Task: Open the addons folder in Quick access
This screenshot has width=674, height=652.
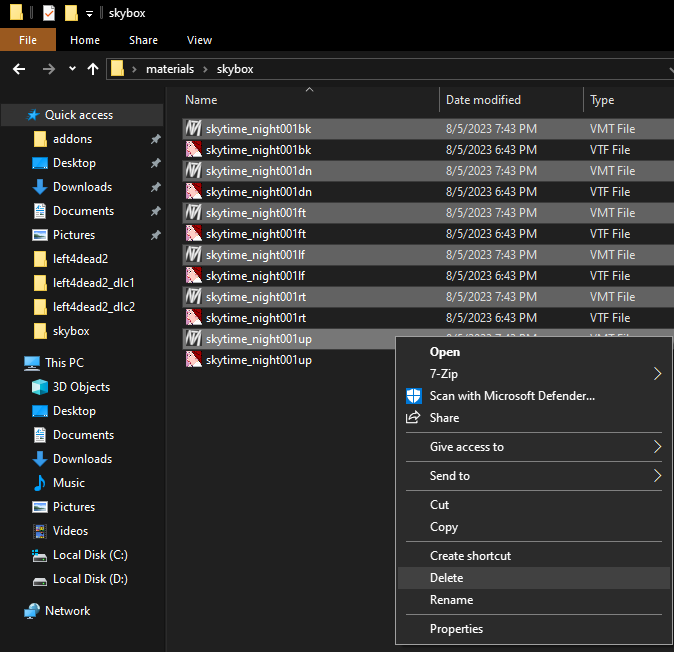Action: point(72,139)
